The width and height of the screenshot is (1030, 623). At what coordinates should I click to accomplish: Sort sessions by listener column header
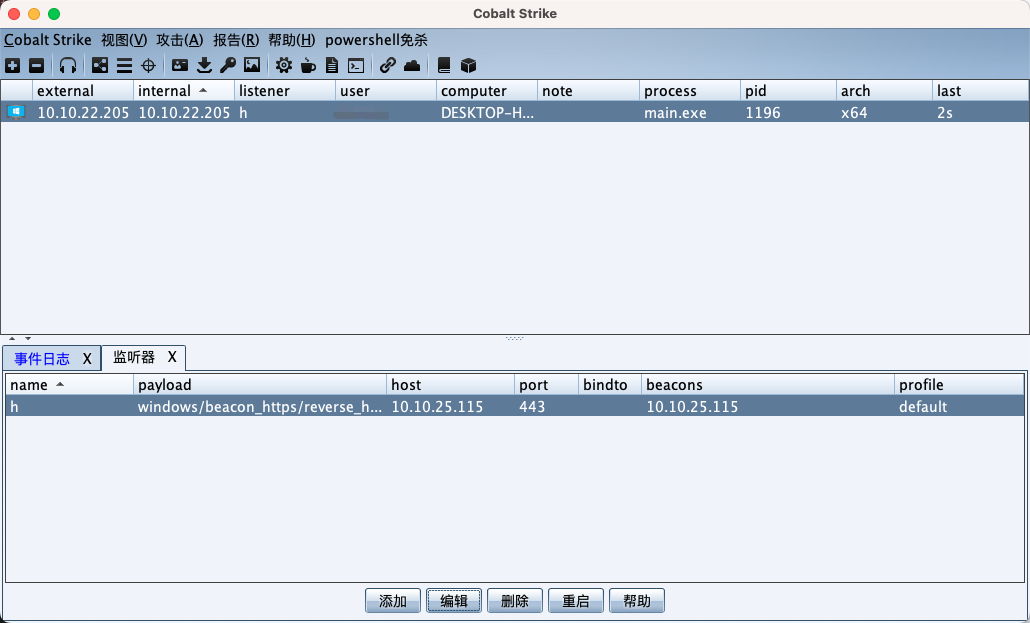[285, 91]
